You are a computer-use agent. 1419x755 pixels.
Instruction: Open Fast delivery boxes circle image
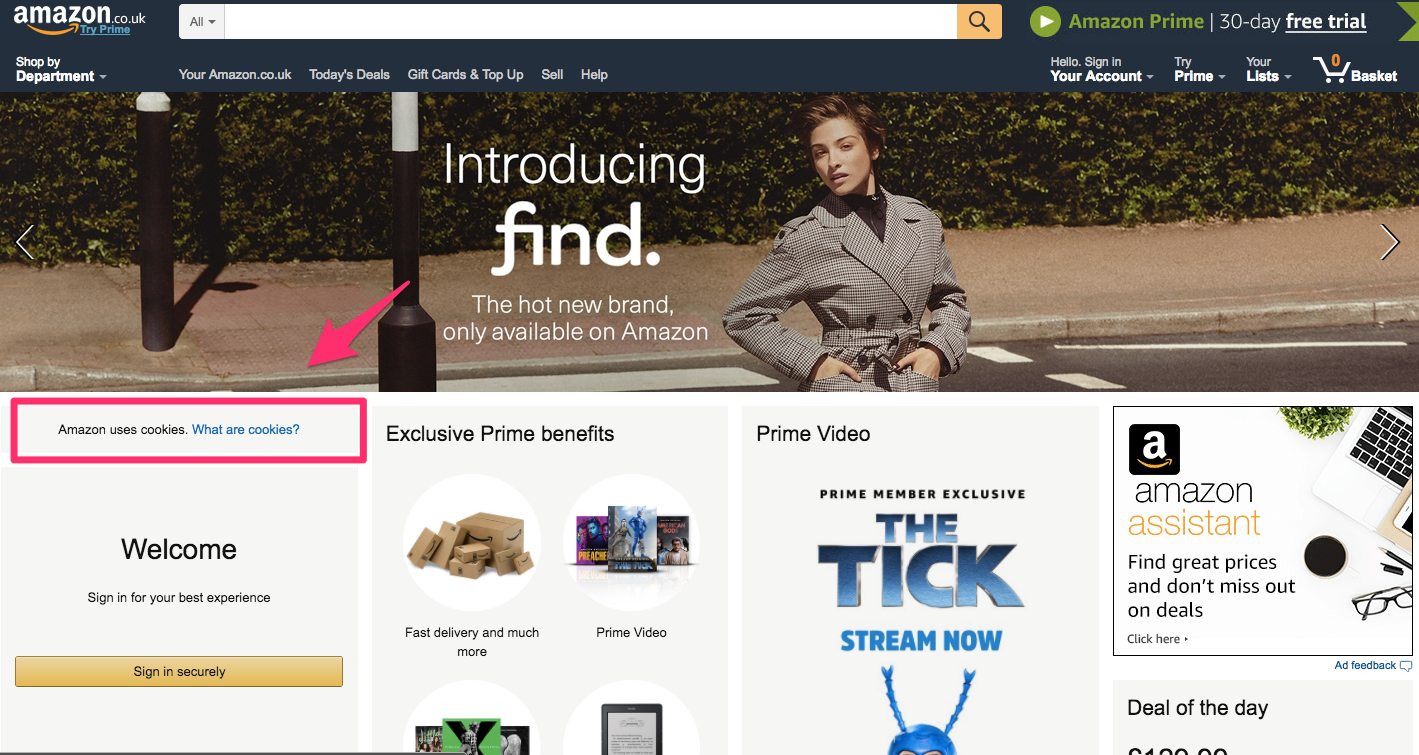point(471,542)
